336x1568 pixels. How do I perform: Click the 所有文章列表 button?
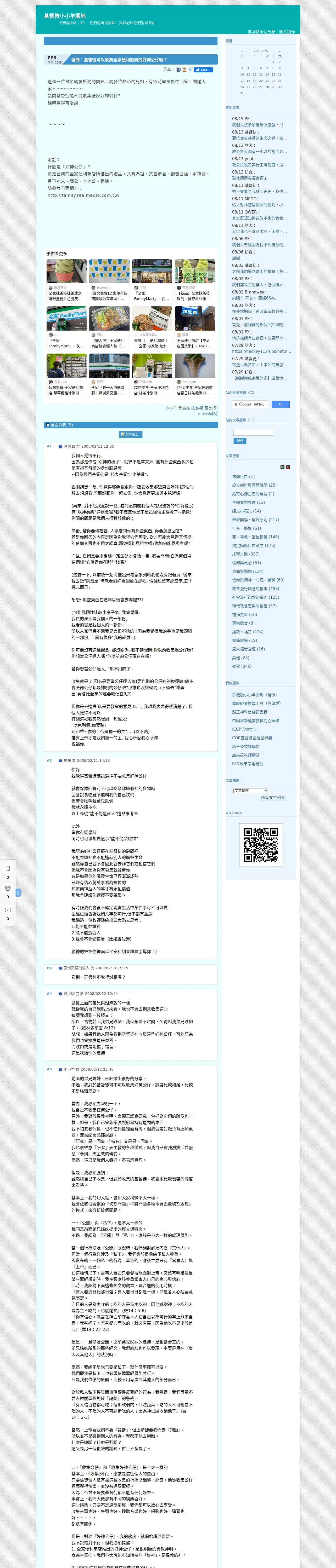pos(273,797)
